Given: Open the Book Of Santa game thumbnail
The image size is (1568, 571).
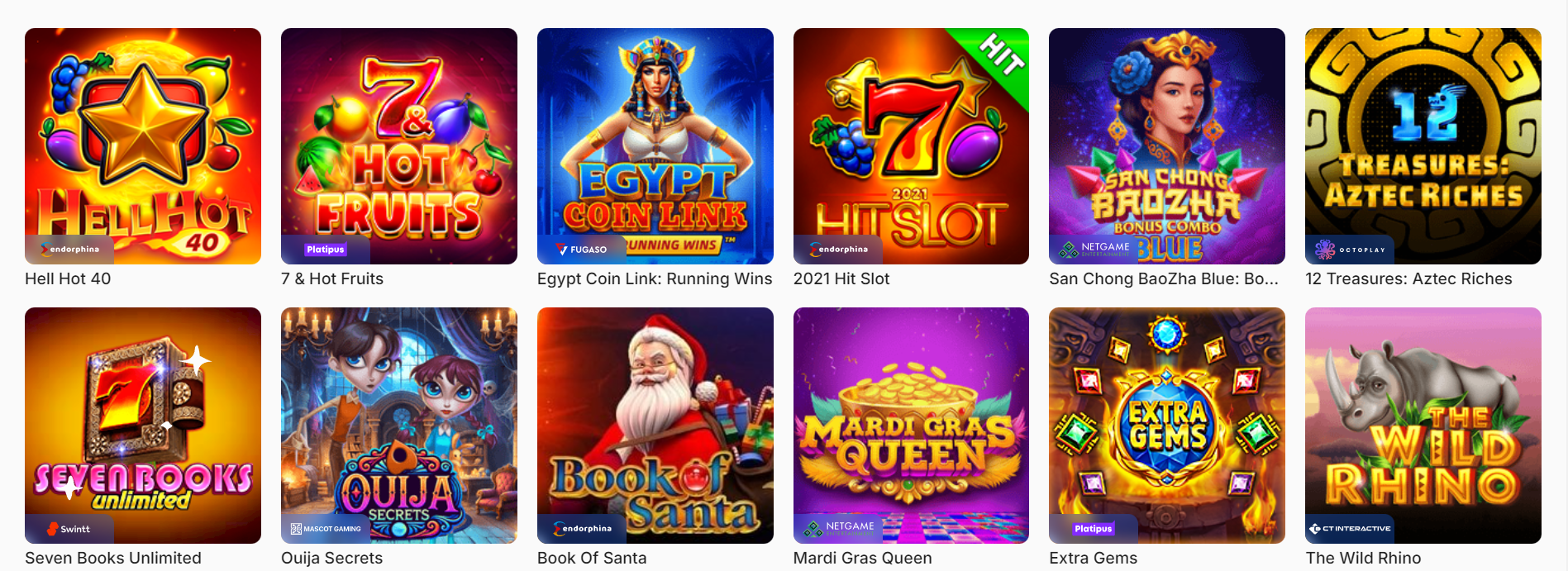Looking at the screenshot, I should click(655, 426).
